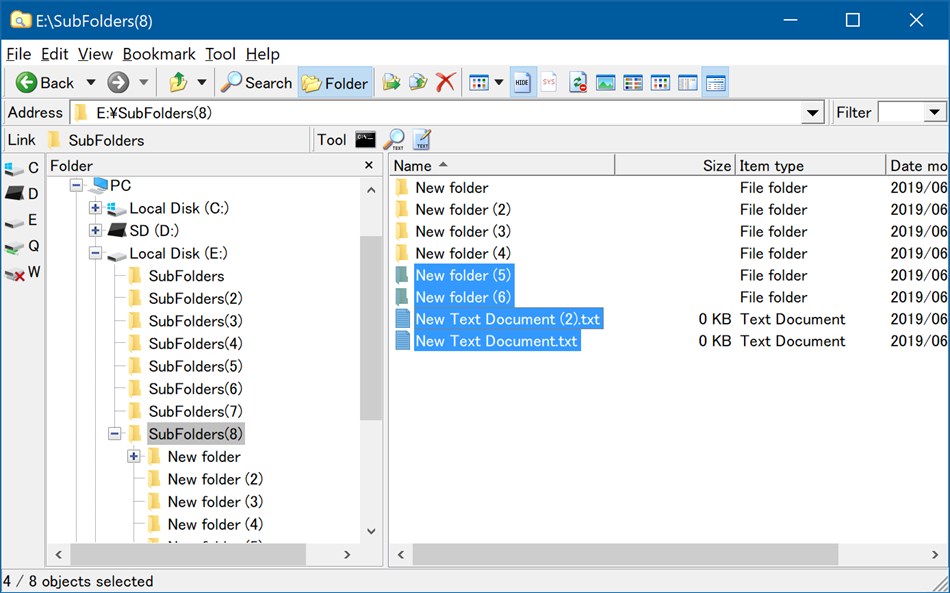This screenshot has height=593, width=950.
Task: Switch to list columns view icon
Action: point(688,82)
